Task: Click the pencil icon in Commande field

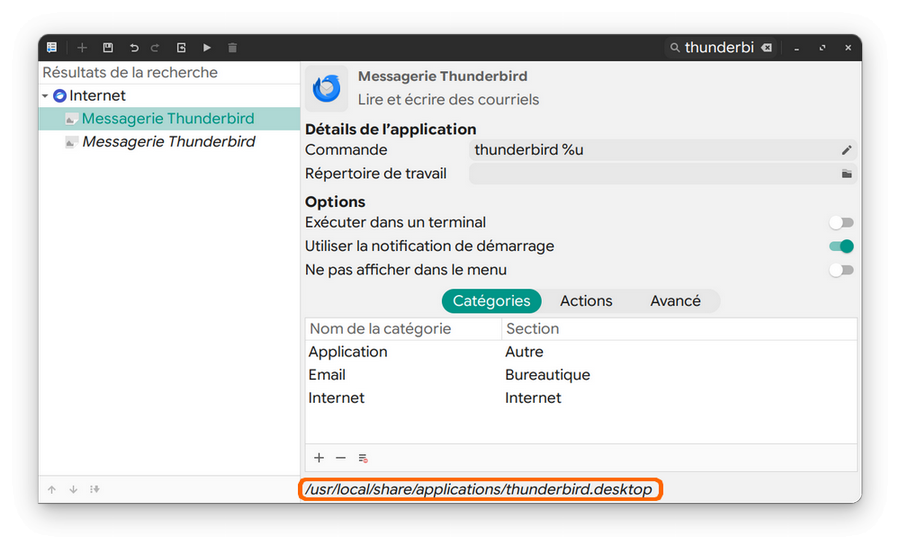Action: (x=846, y=150)
